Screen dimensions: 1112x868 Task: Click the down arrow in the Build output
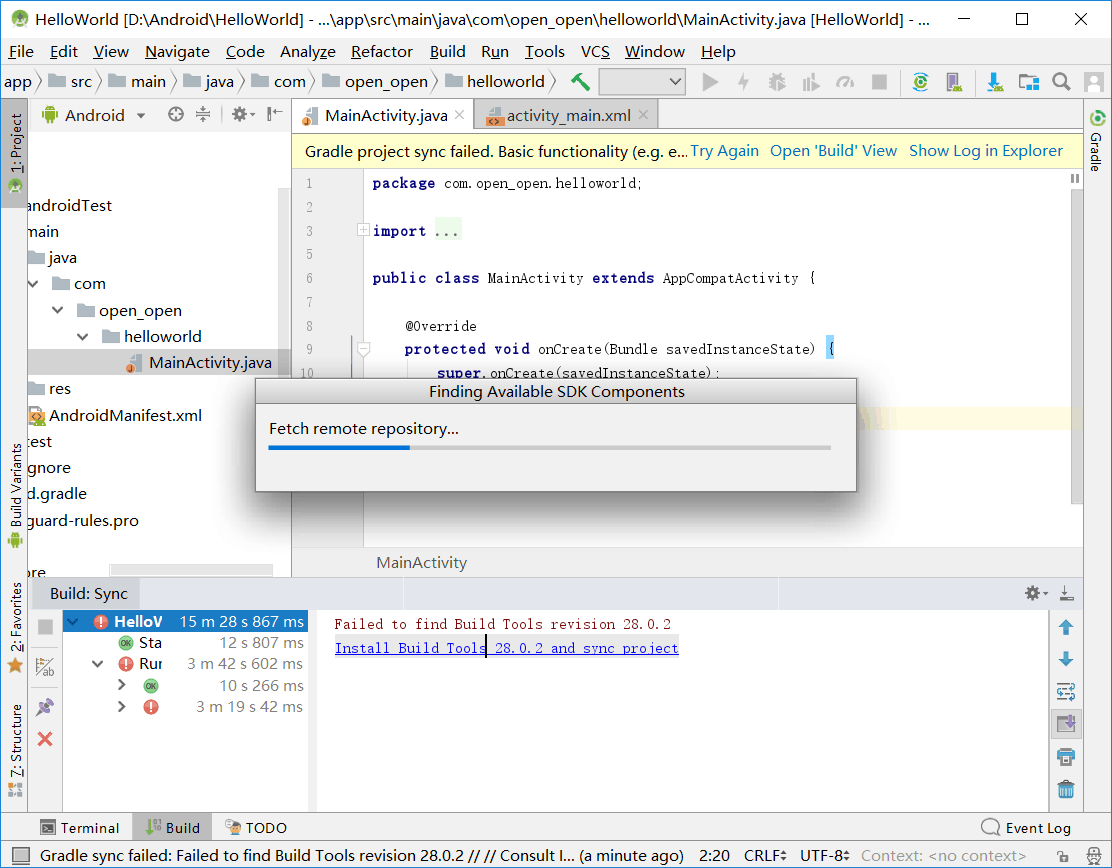1066,660
